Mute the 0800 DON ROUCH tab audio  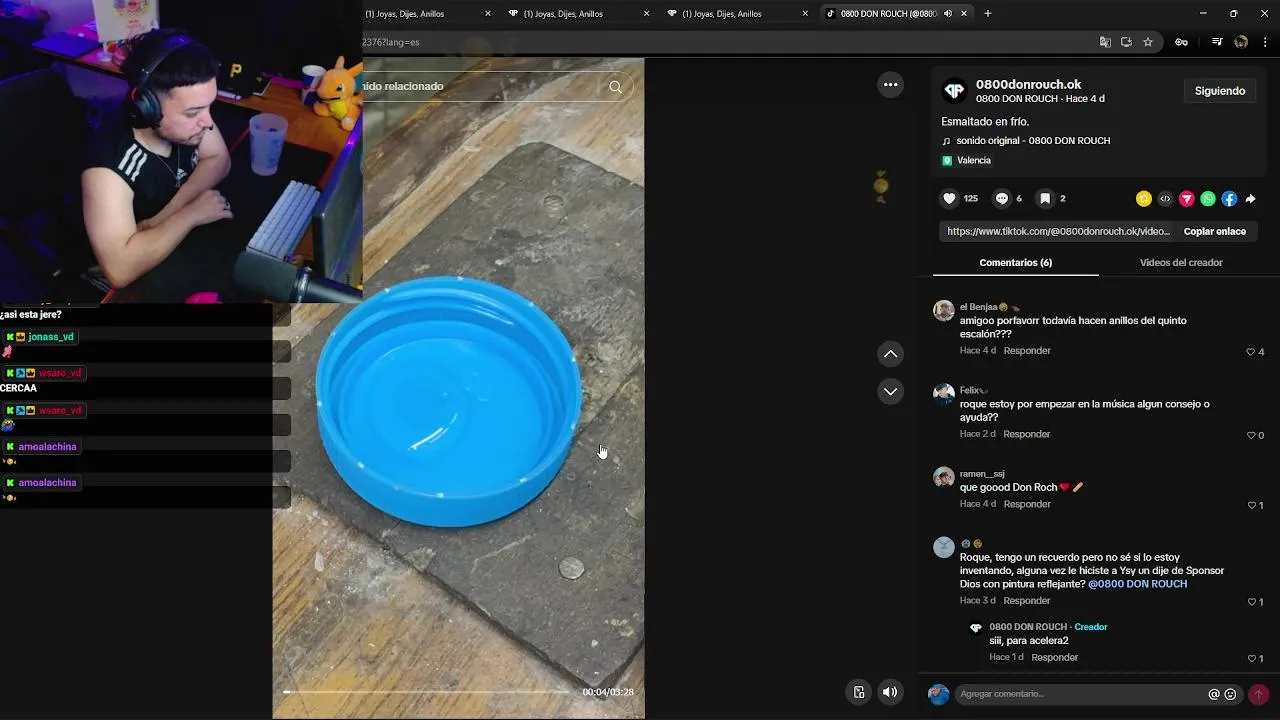coord(947,14)
